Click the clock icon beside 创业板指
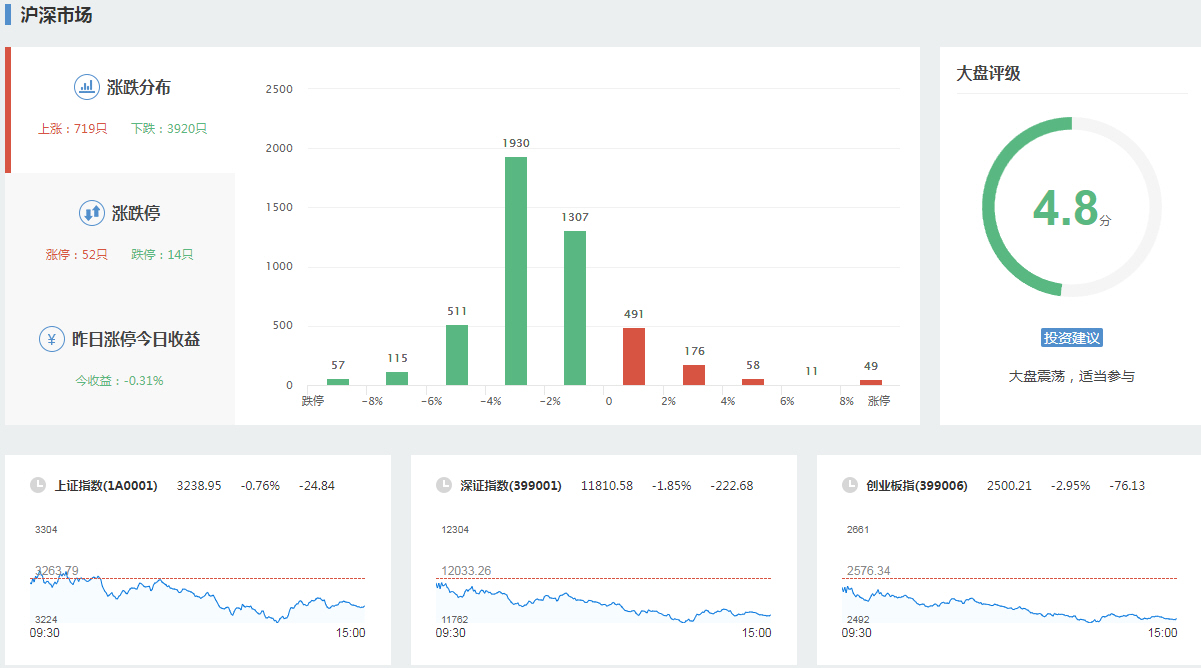Viewport: 1201px width, 668px height. click(x=850, y=486)
